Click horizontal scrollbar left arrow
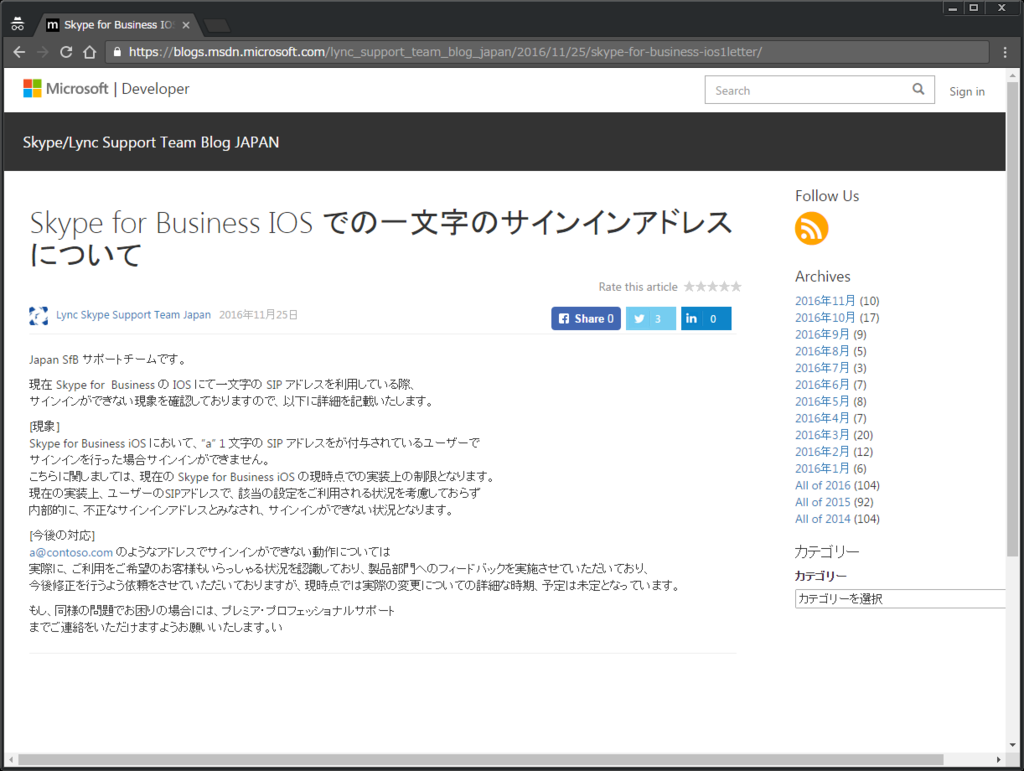 pyautogui.click(x=11, y=760)
